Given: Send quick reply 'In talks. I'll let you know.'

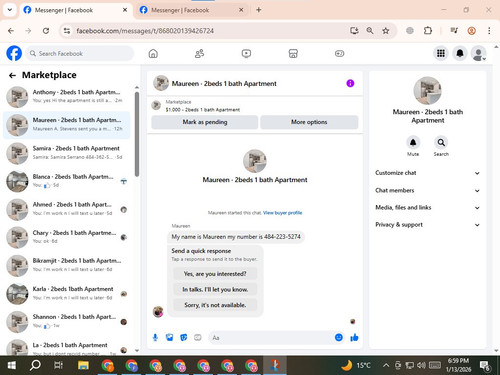Looking at the screenshot, I should tap(215, 289).
